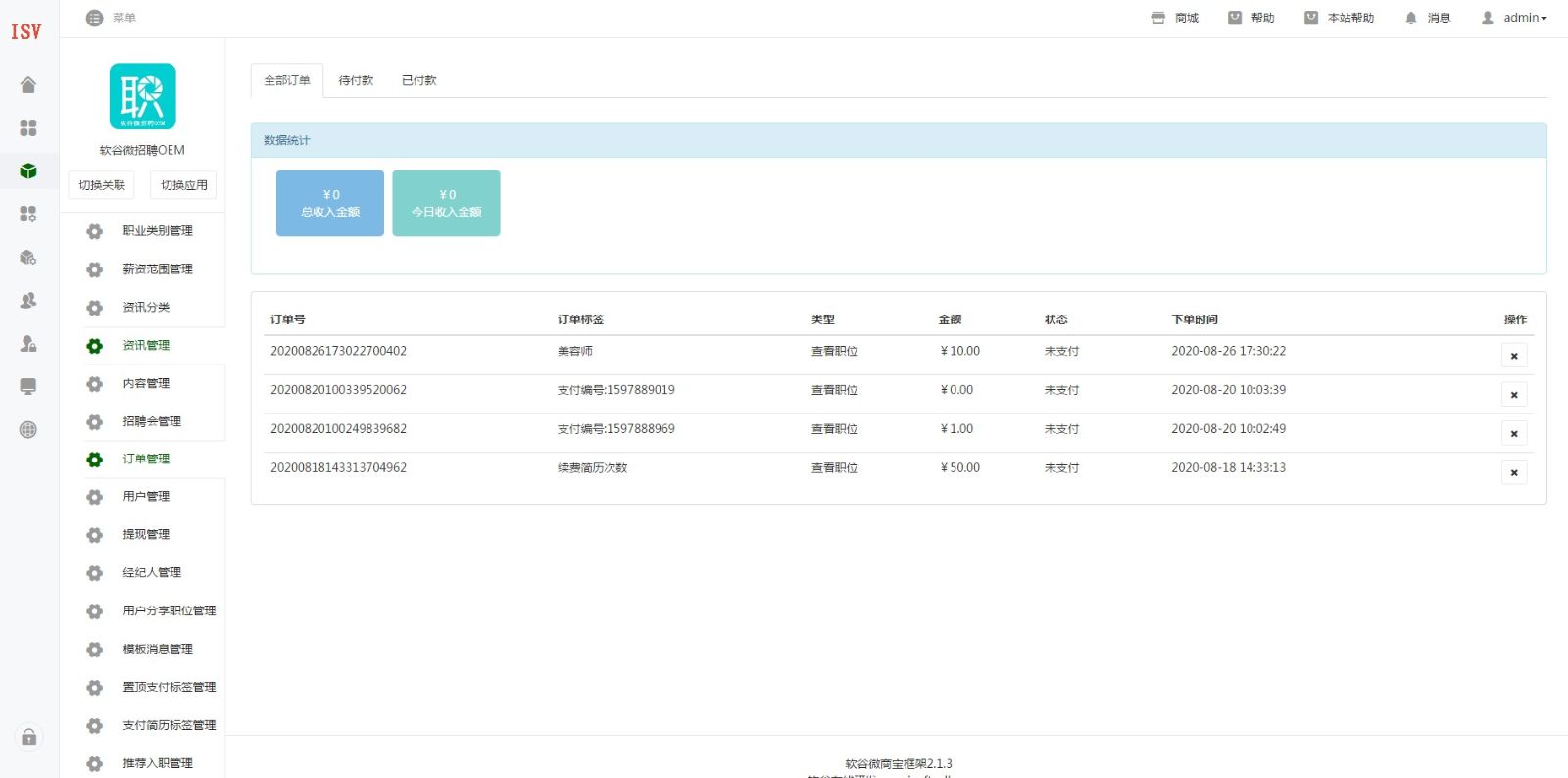Select the green cube icon in left rail
Viewport: 1568px width, 778px height.
point(28,171)
